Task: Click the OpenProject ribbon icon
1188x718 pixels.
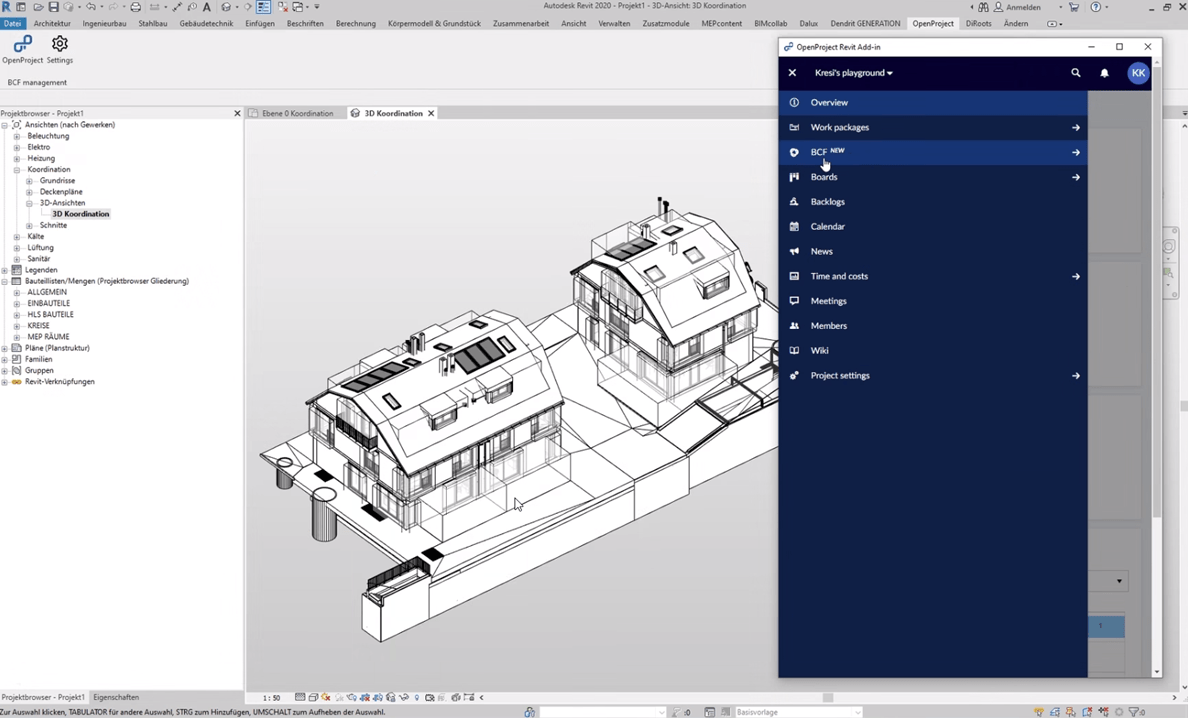Action: click(x=22, y=46)
